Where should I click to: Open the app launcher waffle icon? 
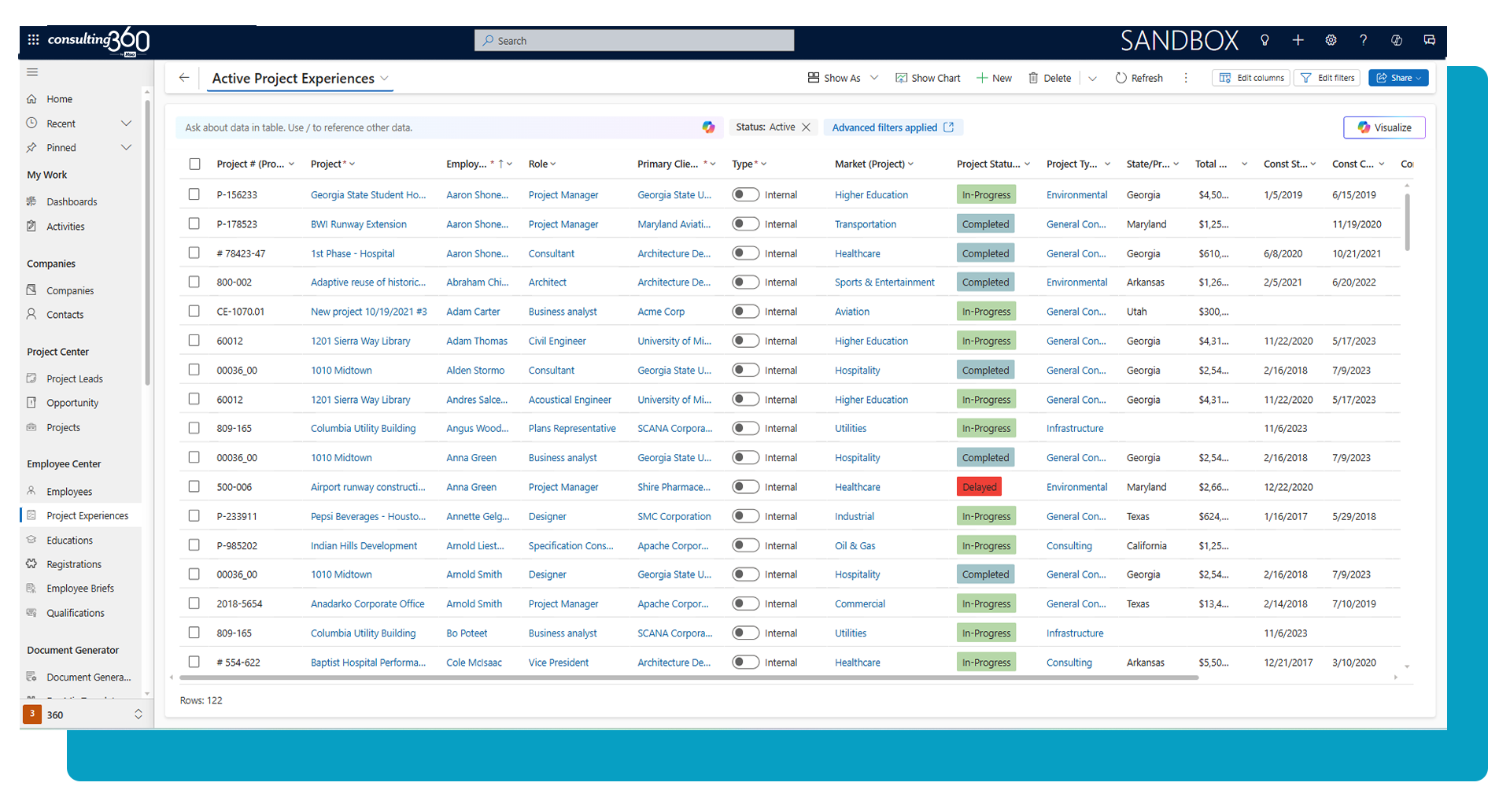pos(33,39)
